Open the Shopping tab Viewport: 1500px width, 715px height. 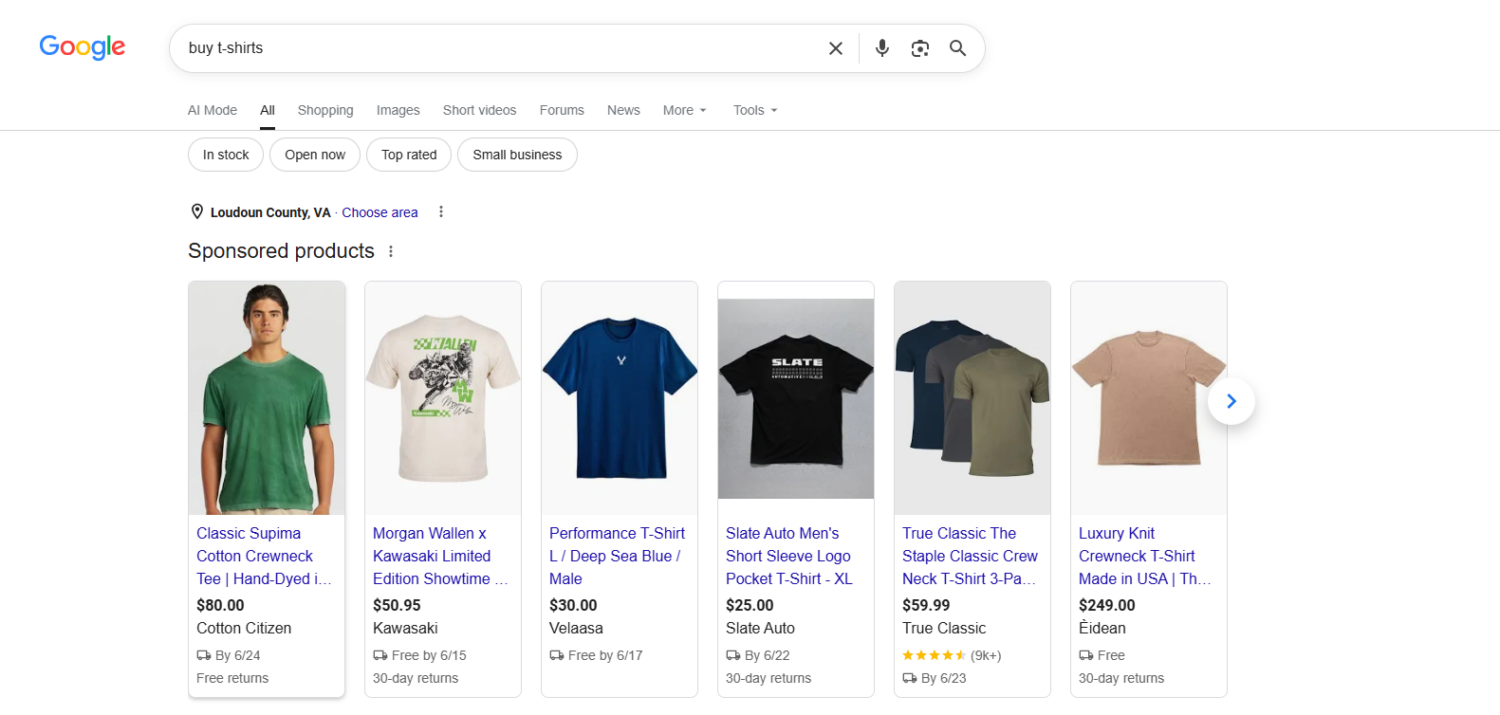tap(325, 110)
